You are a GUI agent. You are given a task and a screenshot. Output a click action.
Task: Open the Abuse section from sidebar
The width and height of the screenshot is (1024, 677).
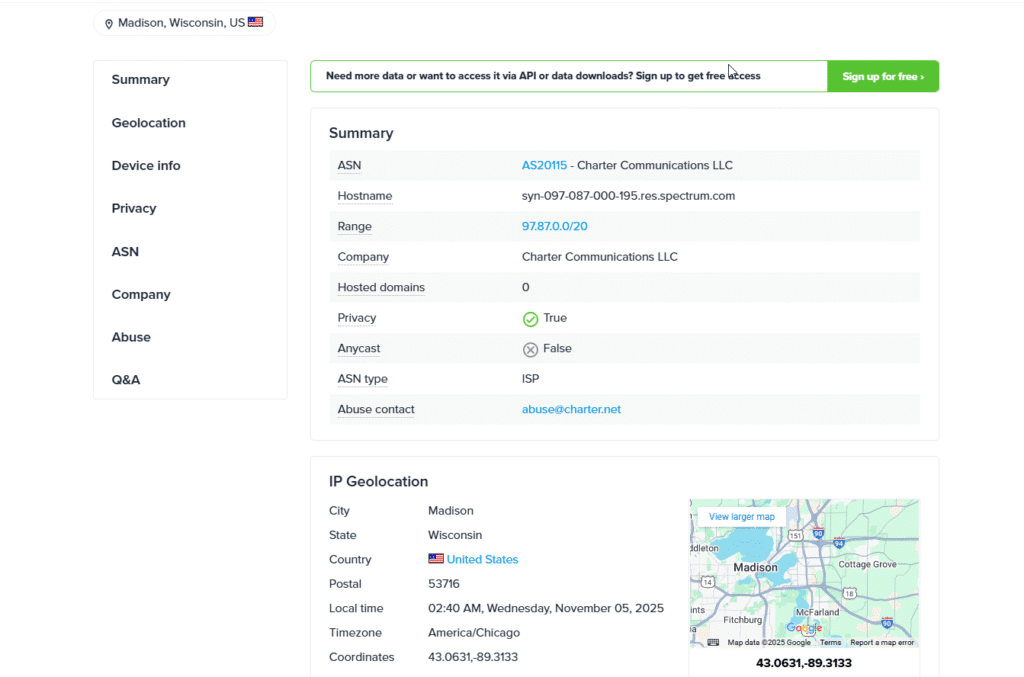coord(131,338)
